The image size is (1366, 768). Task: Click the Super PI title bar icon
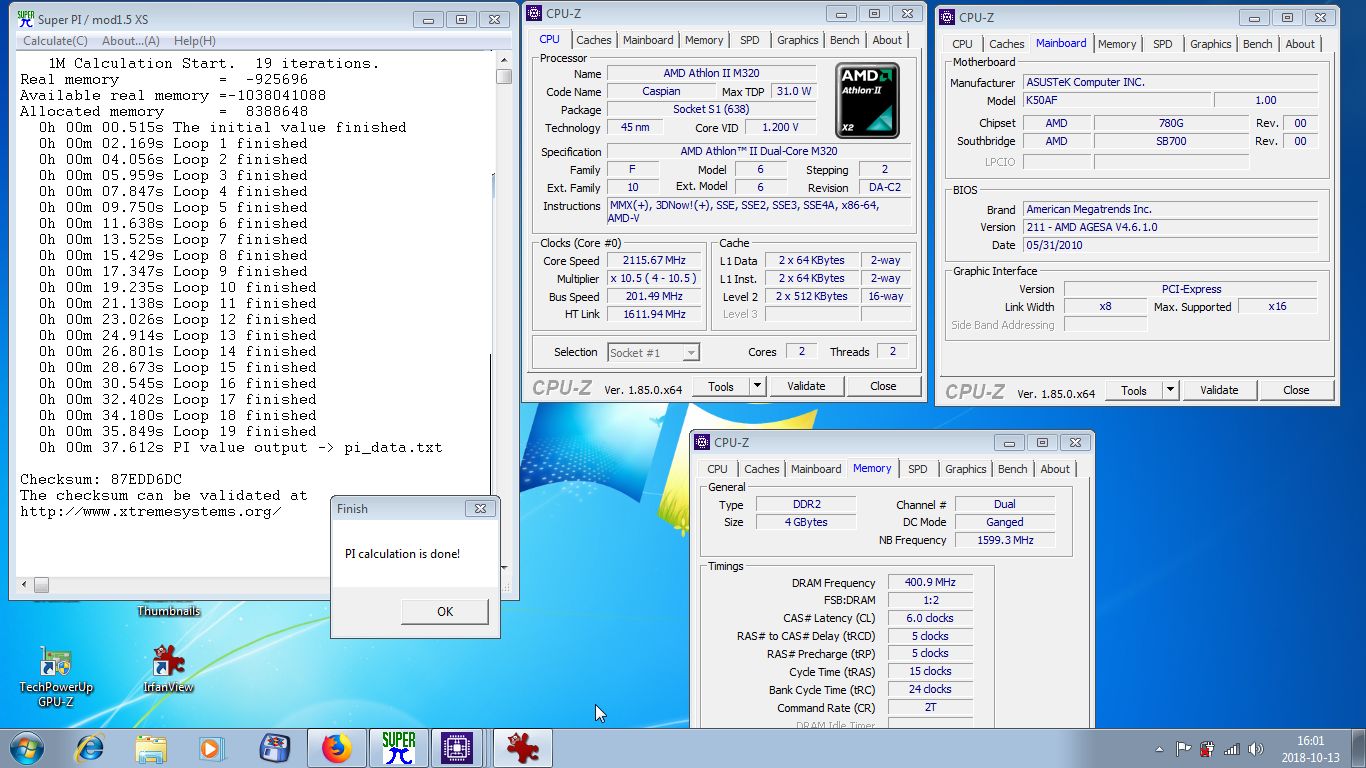(25, 18)
